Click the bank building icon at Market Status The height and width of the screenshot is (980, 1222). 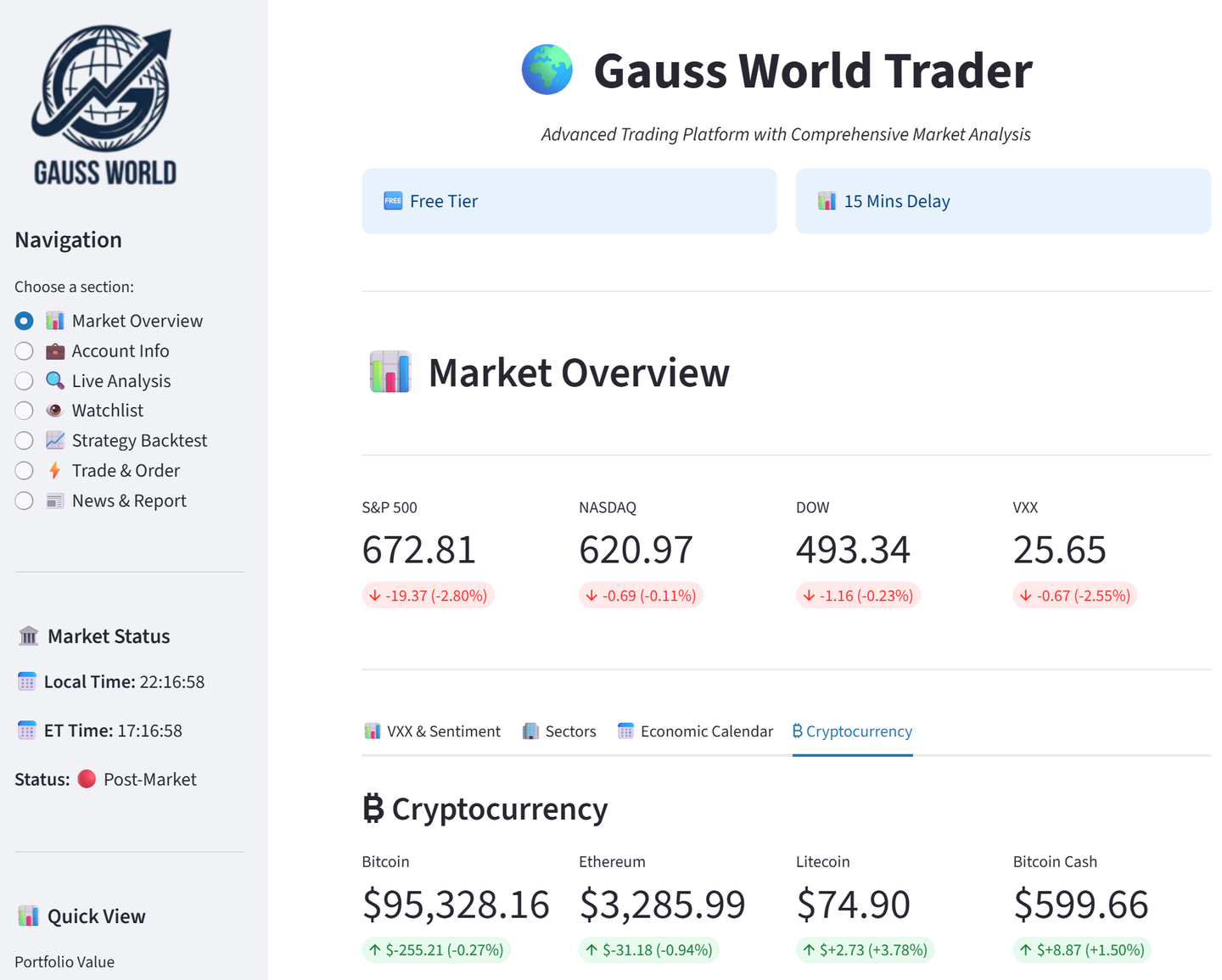[29, 636]
